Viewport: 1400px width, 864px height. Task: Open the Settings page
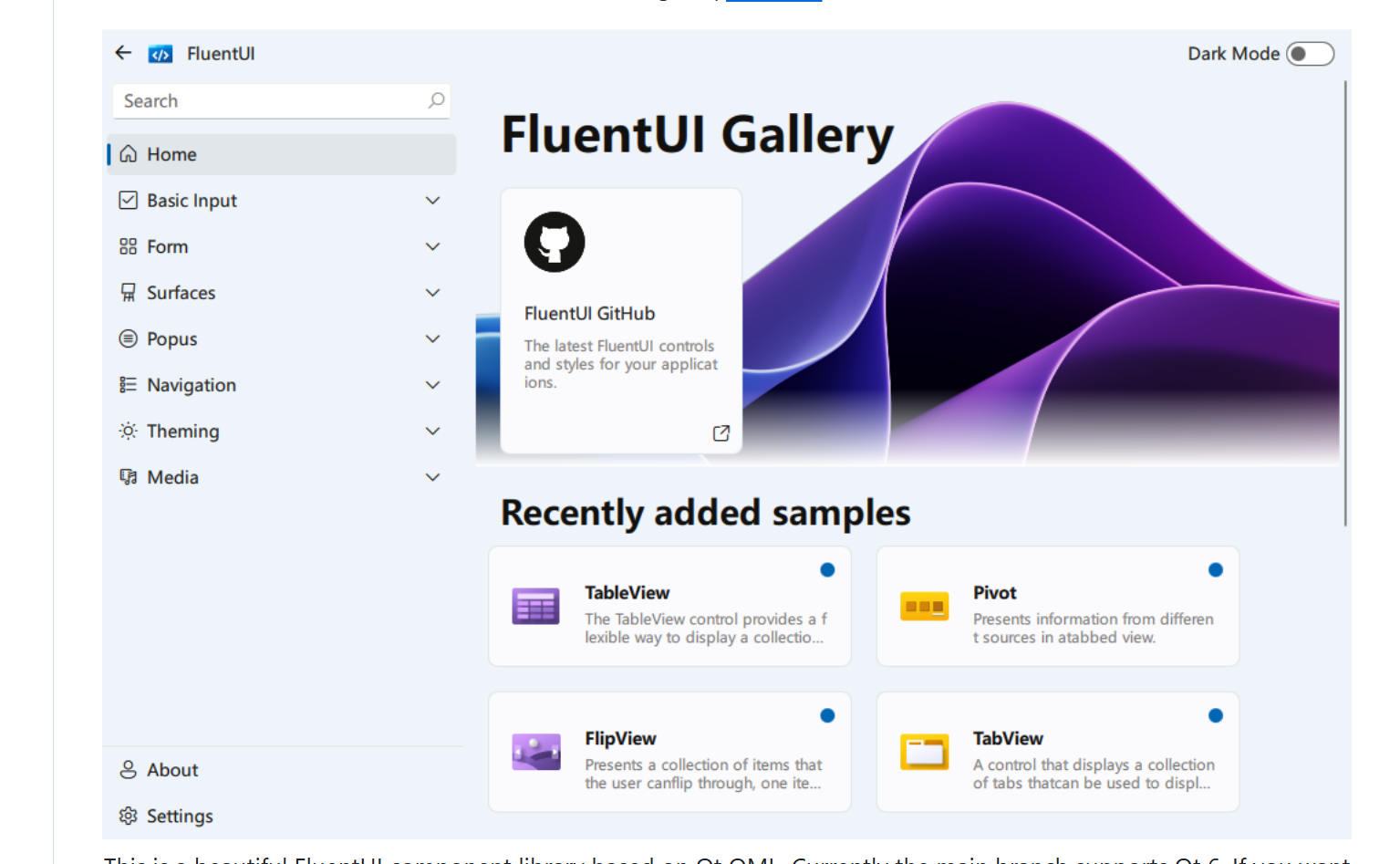tap(282, 816)
